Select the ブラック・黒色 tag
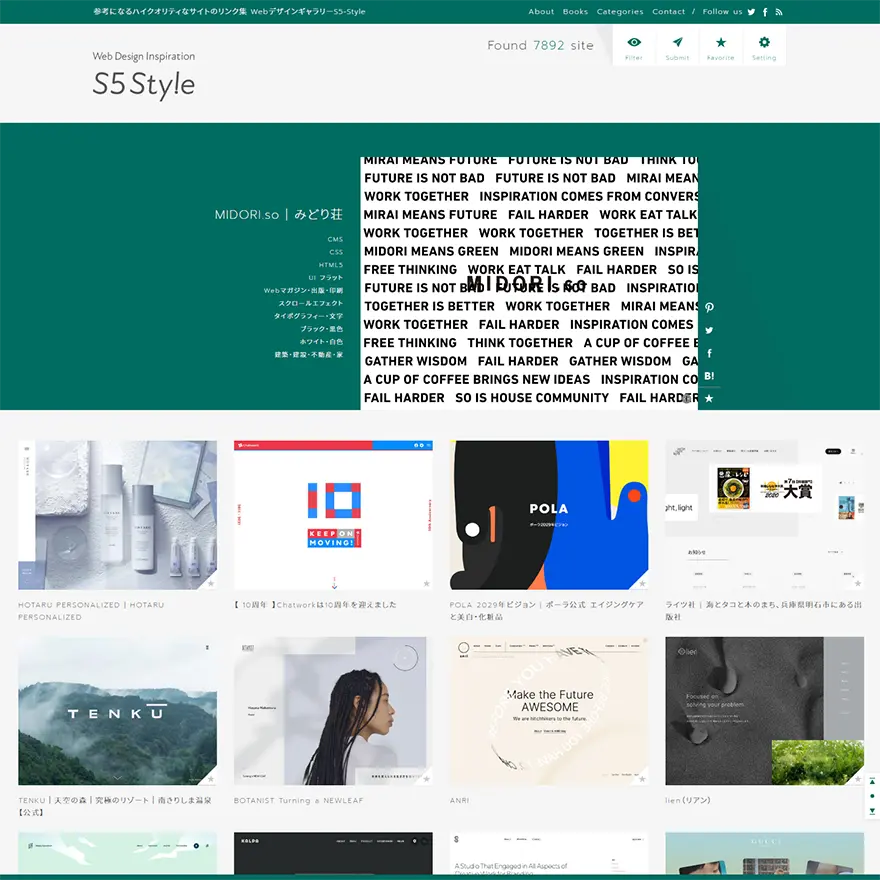The width and height of the screenshot is (880, 880). point(322,329)
